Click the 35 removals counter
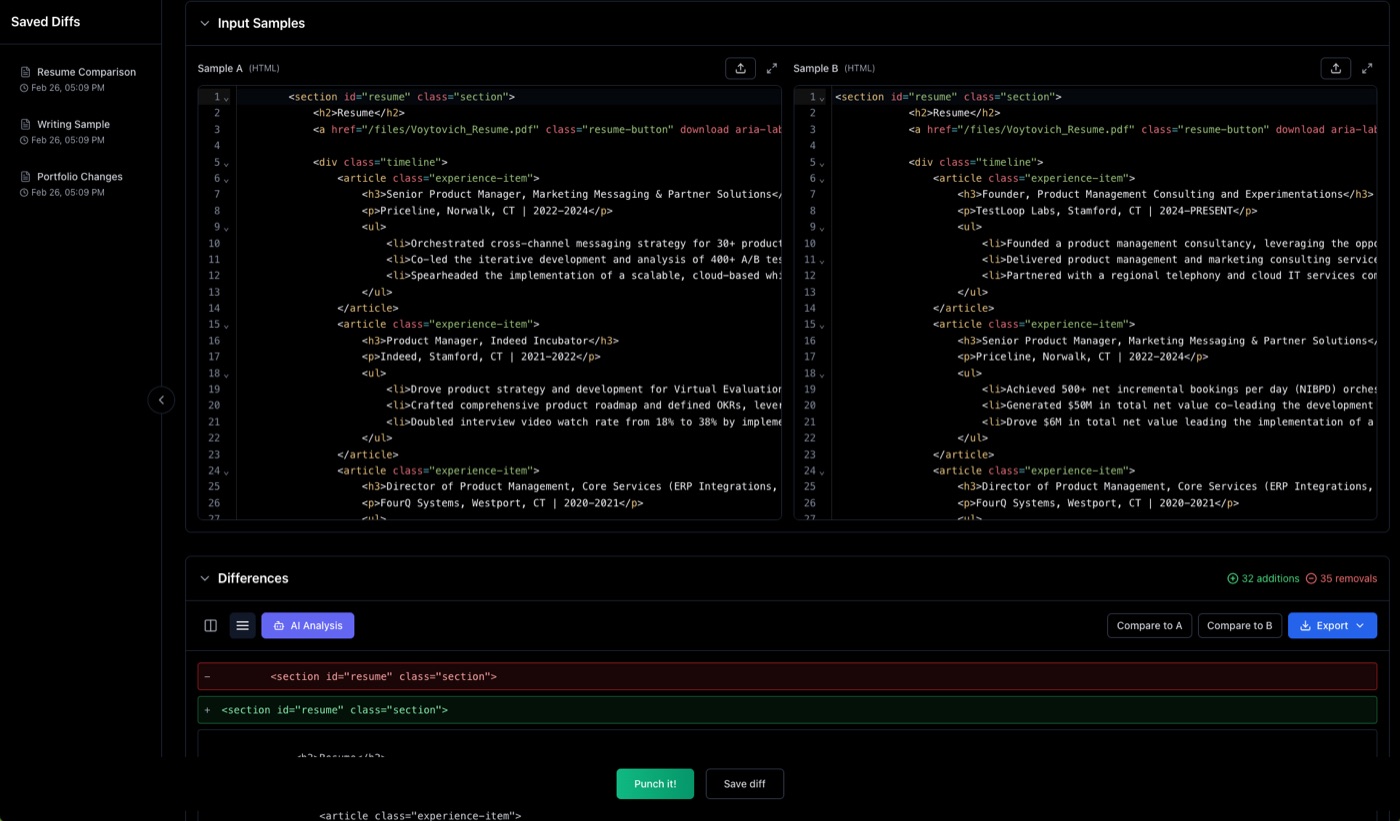Image resolution: width=1400 pixels, height=821 pixels. click(x=1341, y=578)
